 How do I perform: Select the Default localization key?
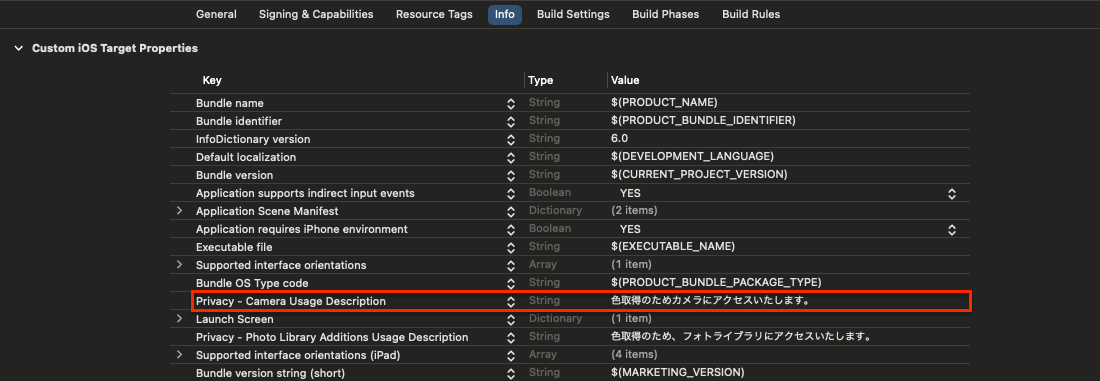point(246,157)
